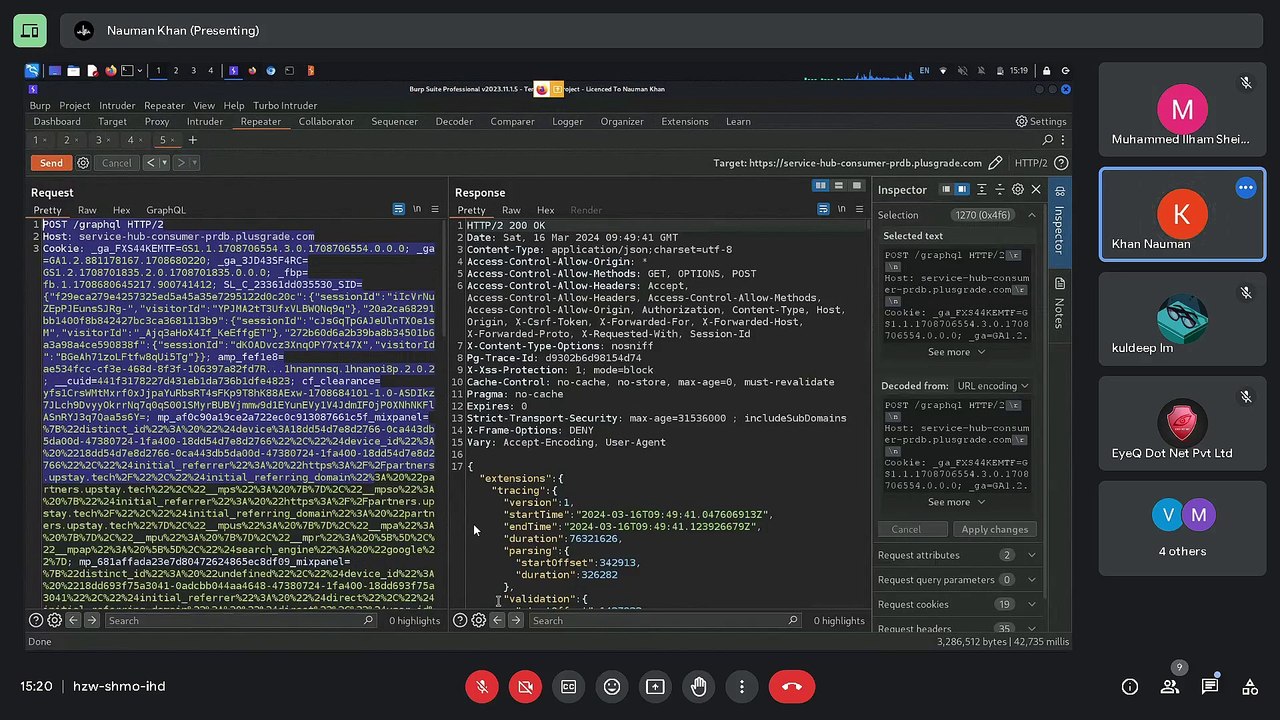Toggle Response message line wrap
The image size is (1280, 720).
click(823, 209)
